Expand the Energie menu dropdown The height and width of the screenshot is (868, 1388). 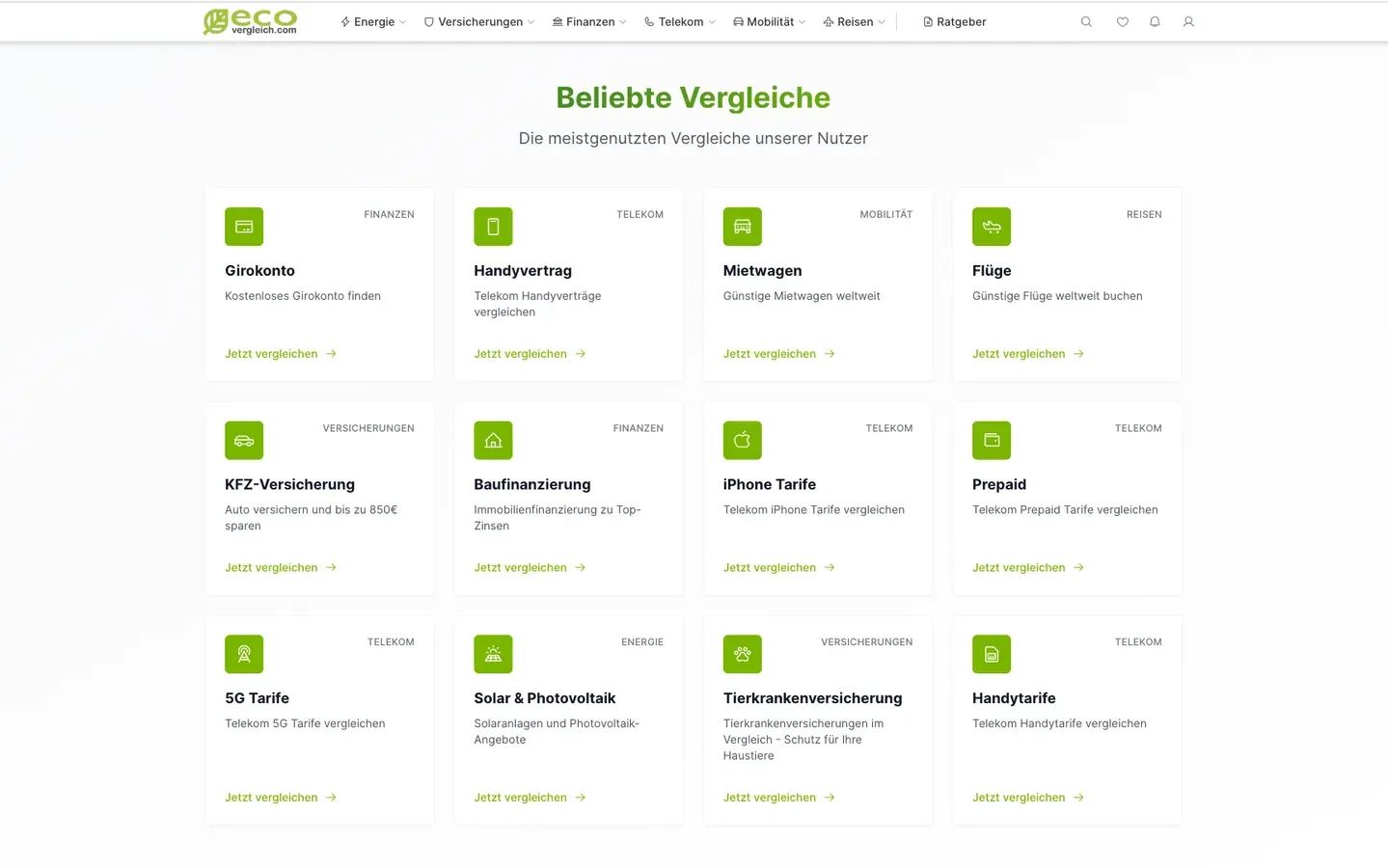point(373,21)
